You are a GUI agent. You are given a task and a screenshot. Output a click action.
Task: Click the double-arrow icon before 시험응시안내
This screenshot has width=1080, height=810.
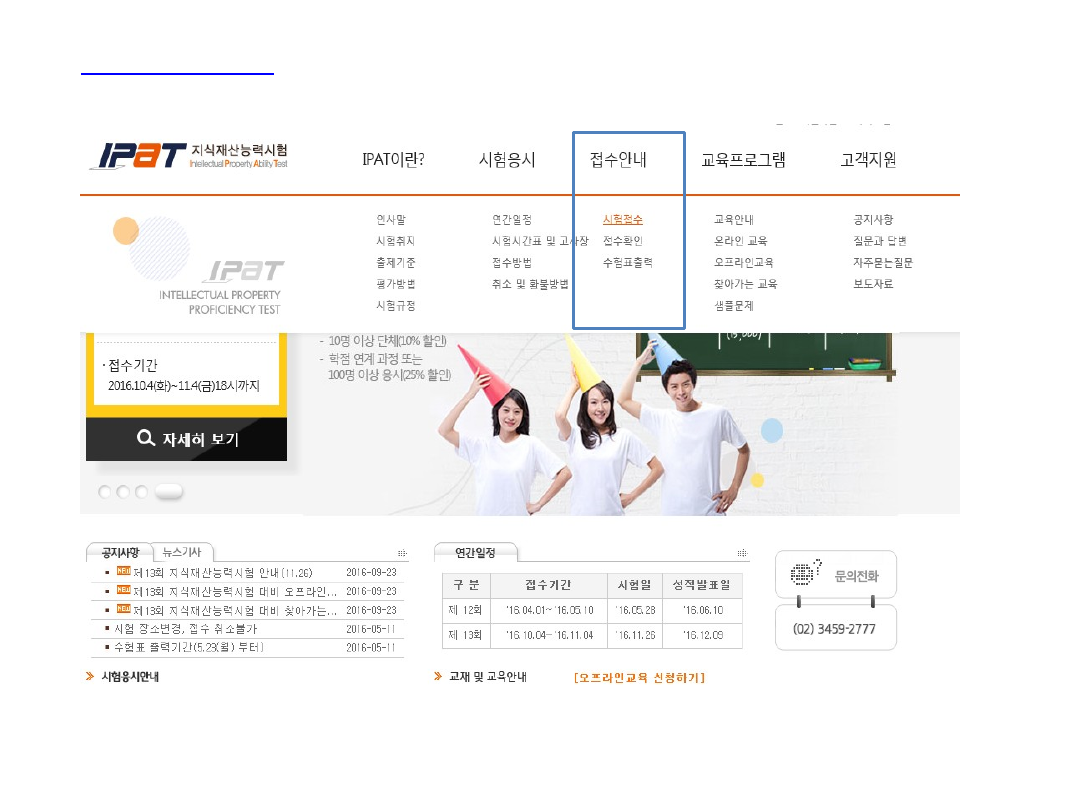[90, 676]
